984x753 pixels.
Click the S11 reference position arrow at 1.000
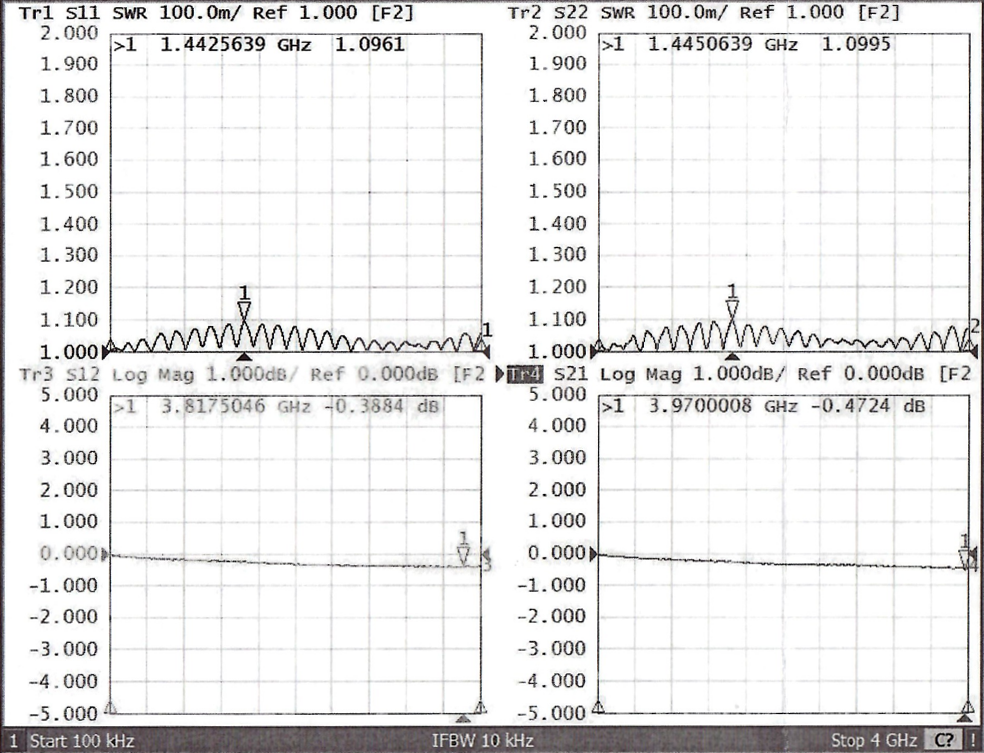(109, 350)
